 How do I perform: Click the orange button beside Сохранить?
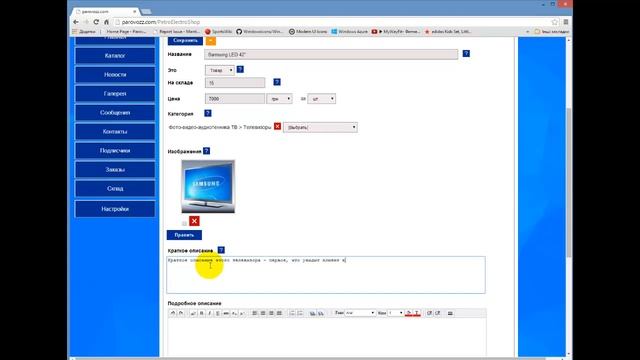[211, 40]
